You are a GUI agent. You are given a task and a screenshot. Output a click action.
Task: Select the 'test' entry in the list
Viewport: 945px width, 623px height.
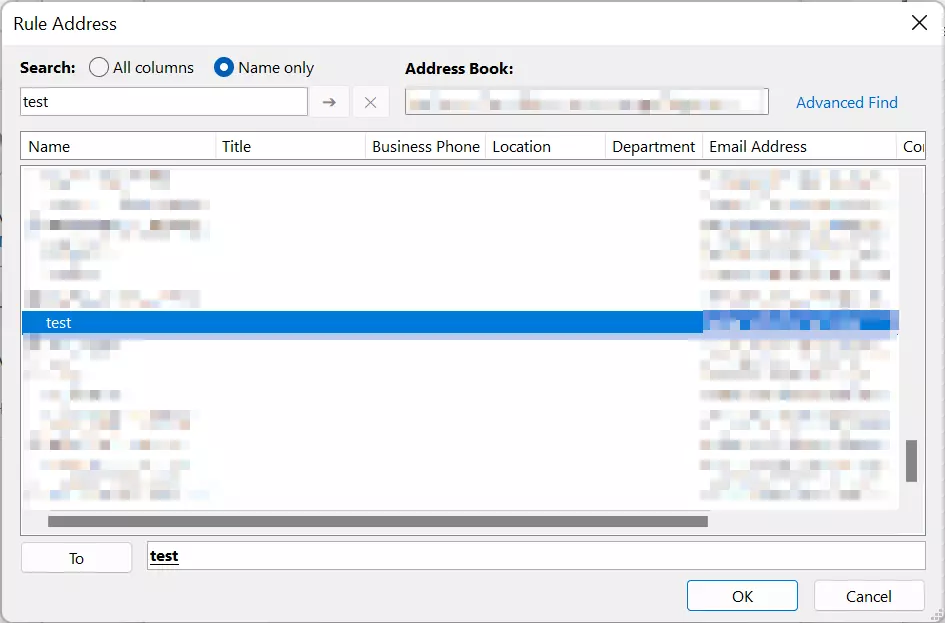460,322
